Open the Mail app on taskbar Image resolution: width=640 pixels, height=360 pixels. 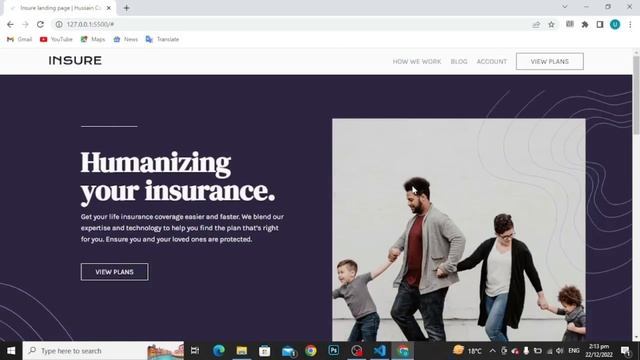coord(288,351)
